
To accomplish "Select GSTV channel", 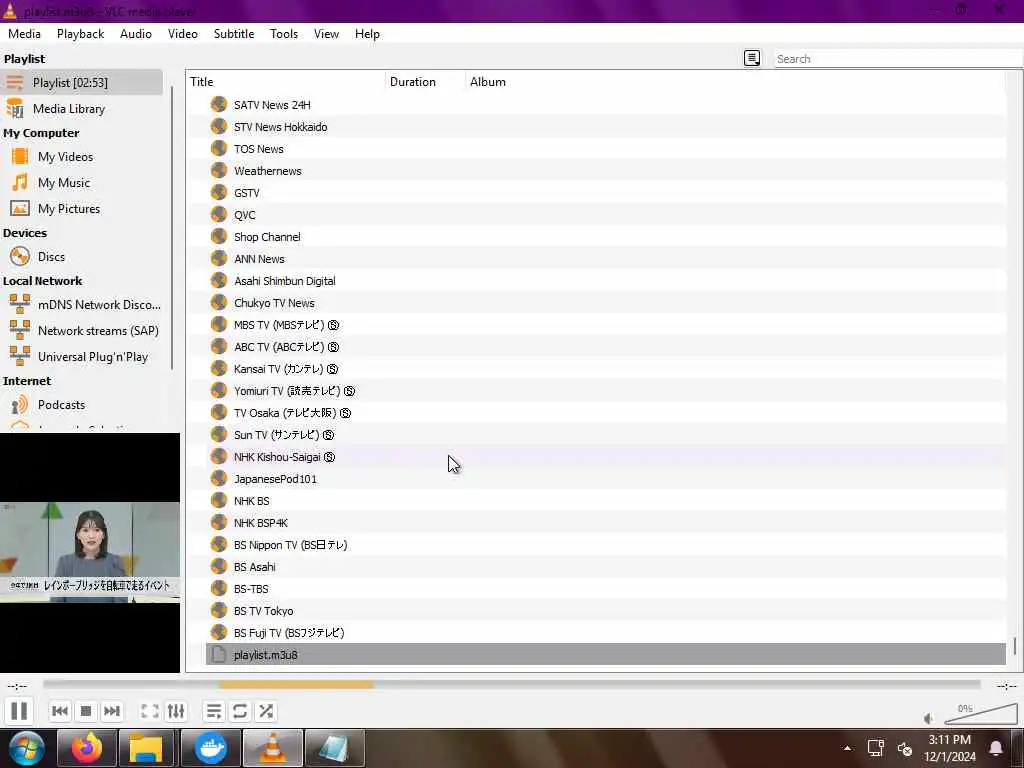I will coord(605,193).
